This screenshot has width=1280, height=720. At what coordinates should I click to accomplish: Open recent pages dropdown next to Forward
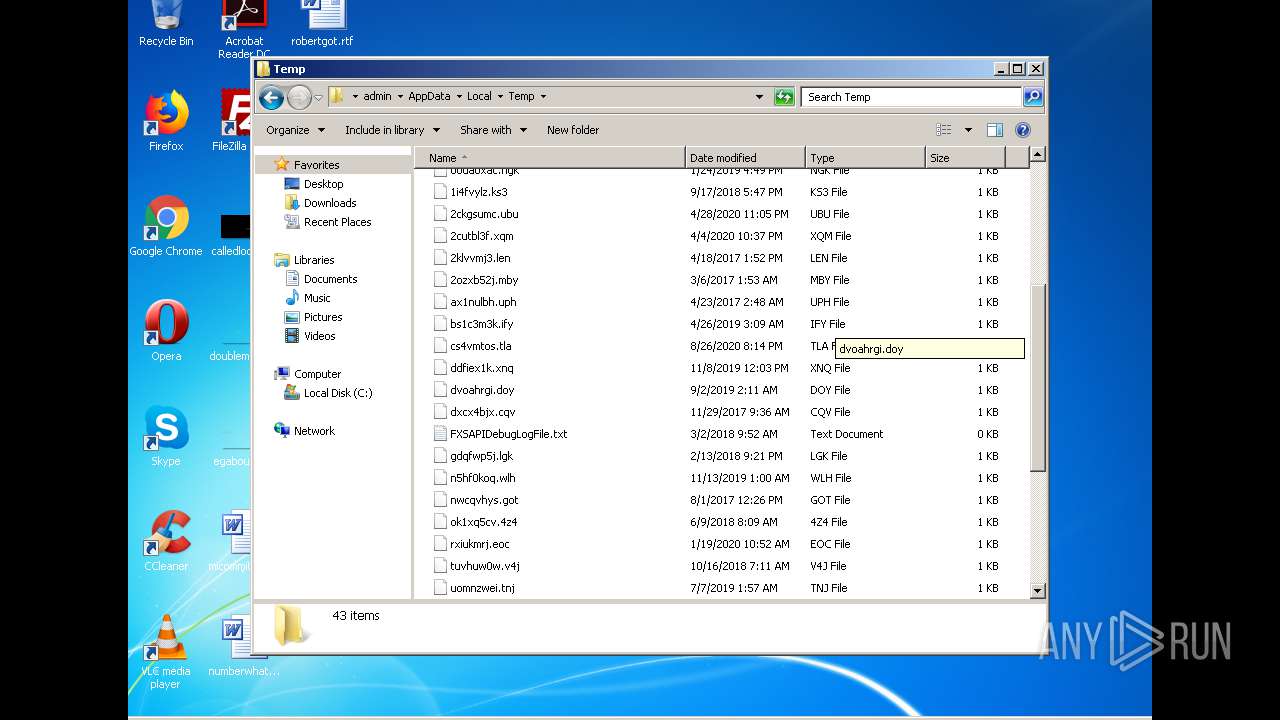318,97
